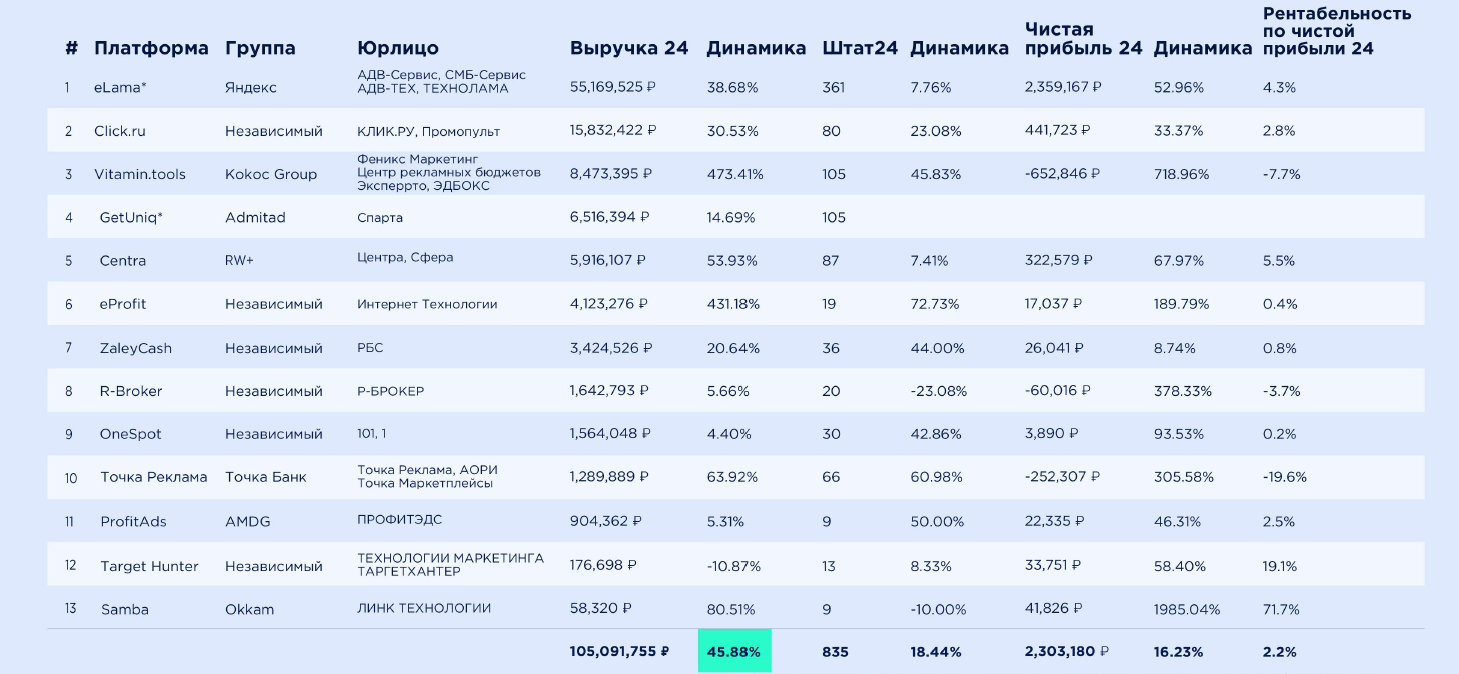Open the Click.ru platform entry
This screenshot has height=674, width=1459.
pyautogui.click(x=120, y=131)
